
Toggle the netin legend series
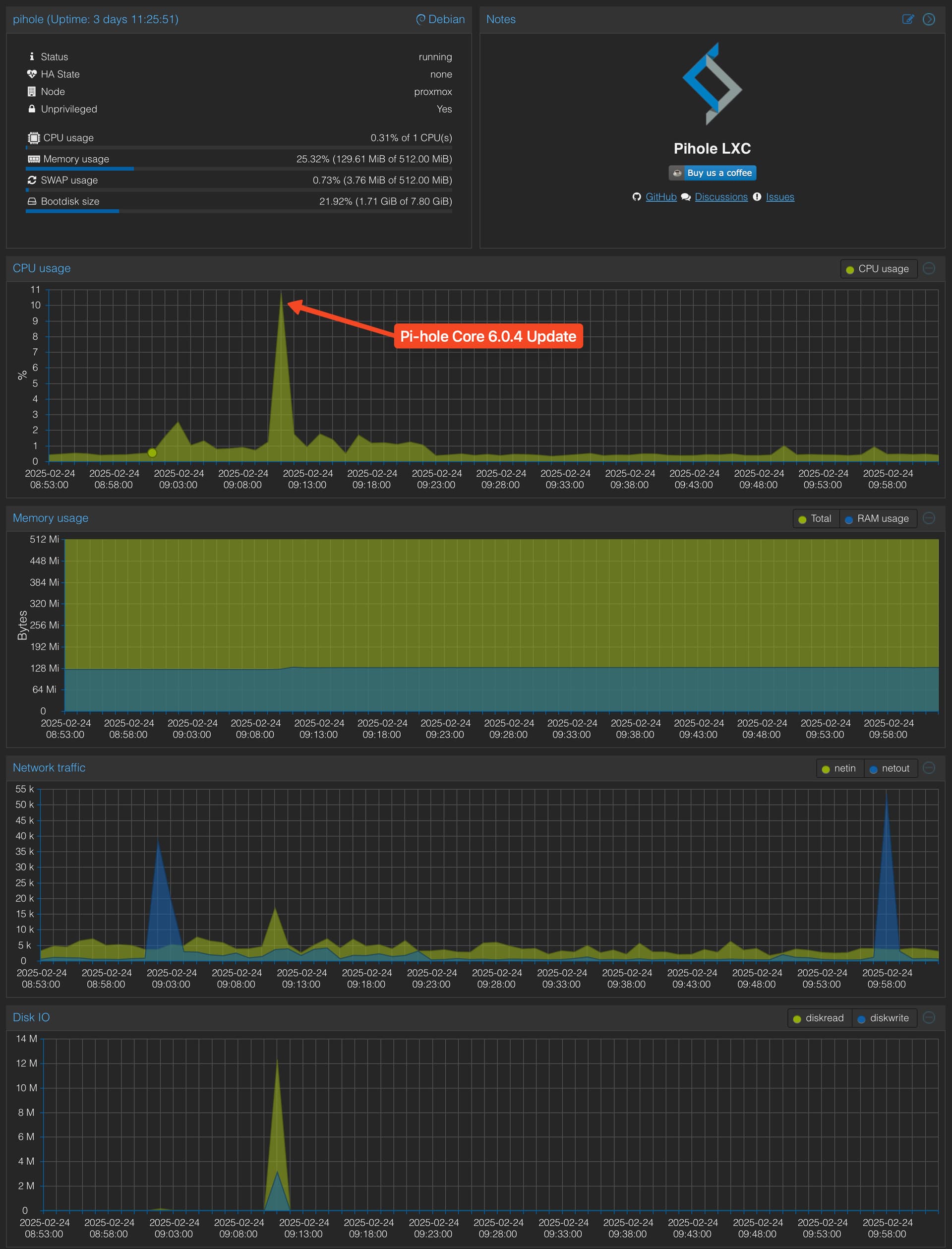[840, 768]
